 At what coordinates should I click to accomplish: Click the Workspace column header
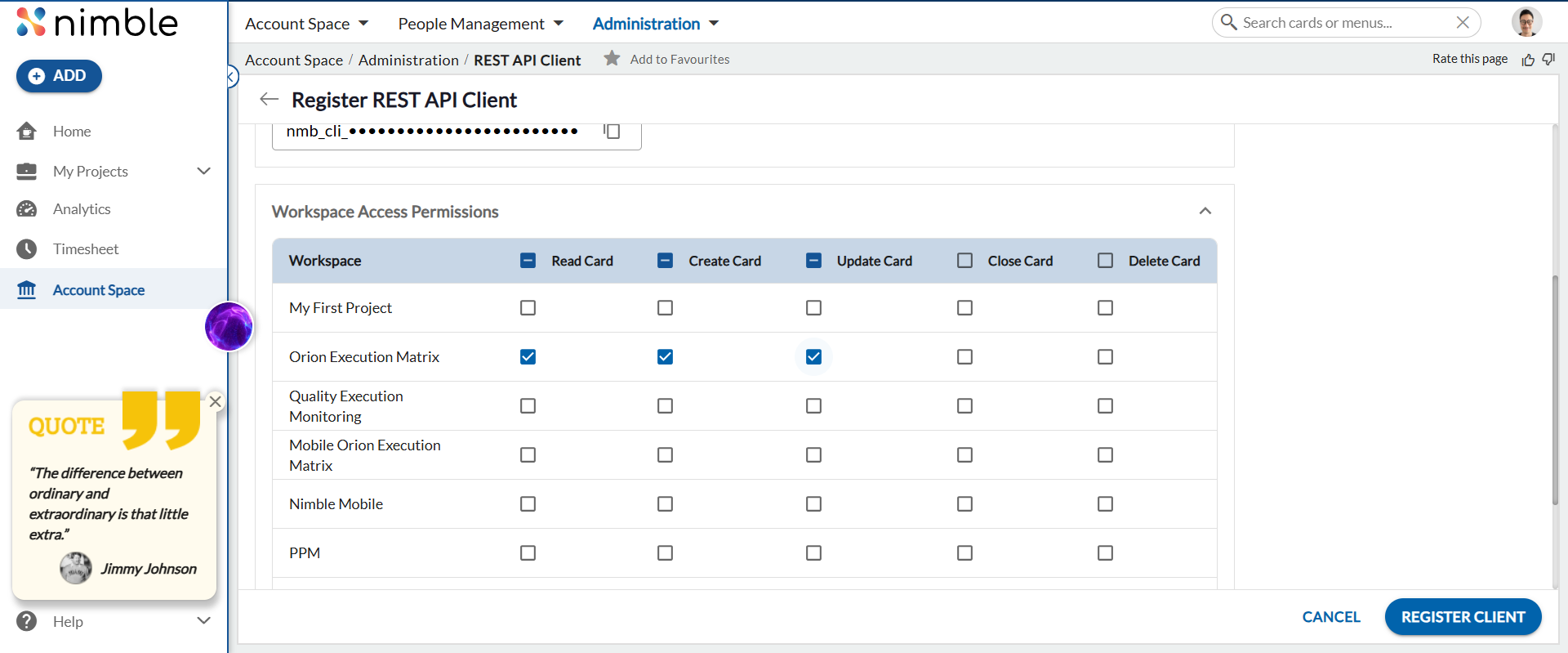click(325, 261)
